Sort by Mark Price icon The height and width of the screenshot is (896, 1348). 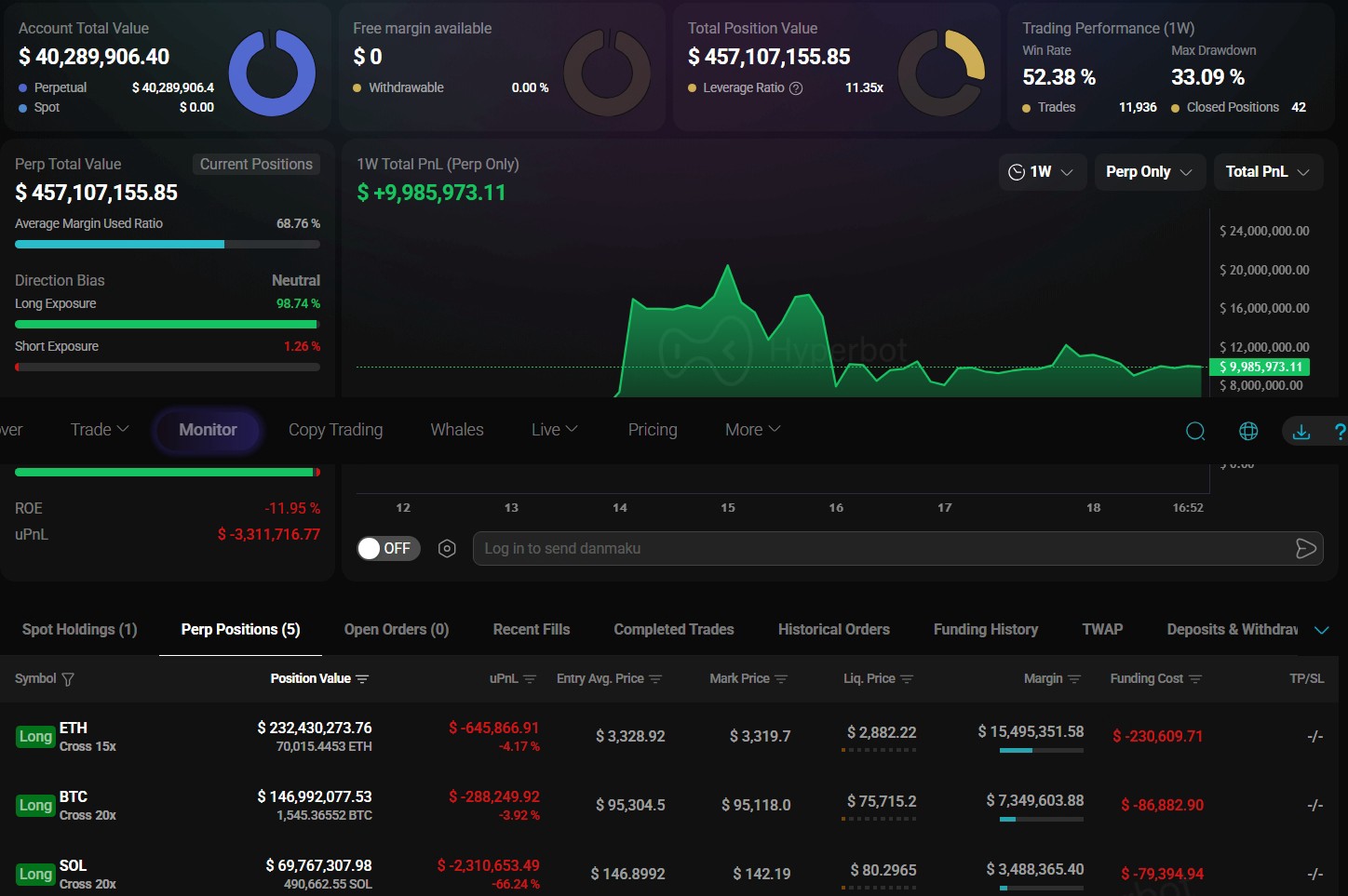click(781, 679)
